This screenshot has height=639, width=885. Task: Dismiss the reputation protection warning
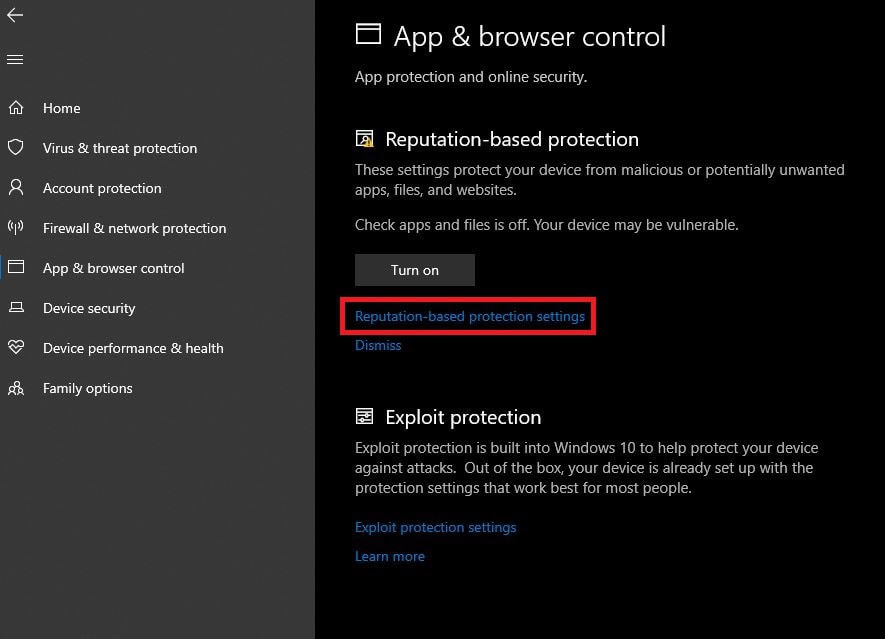[378, 345]
